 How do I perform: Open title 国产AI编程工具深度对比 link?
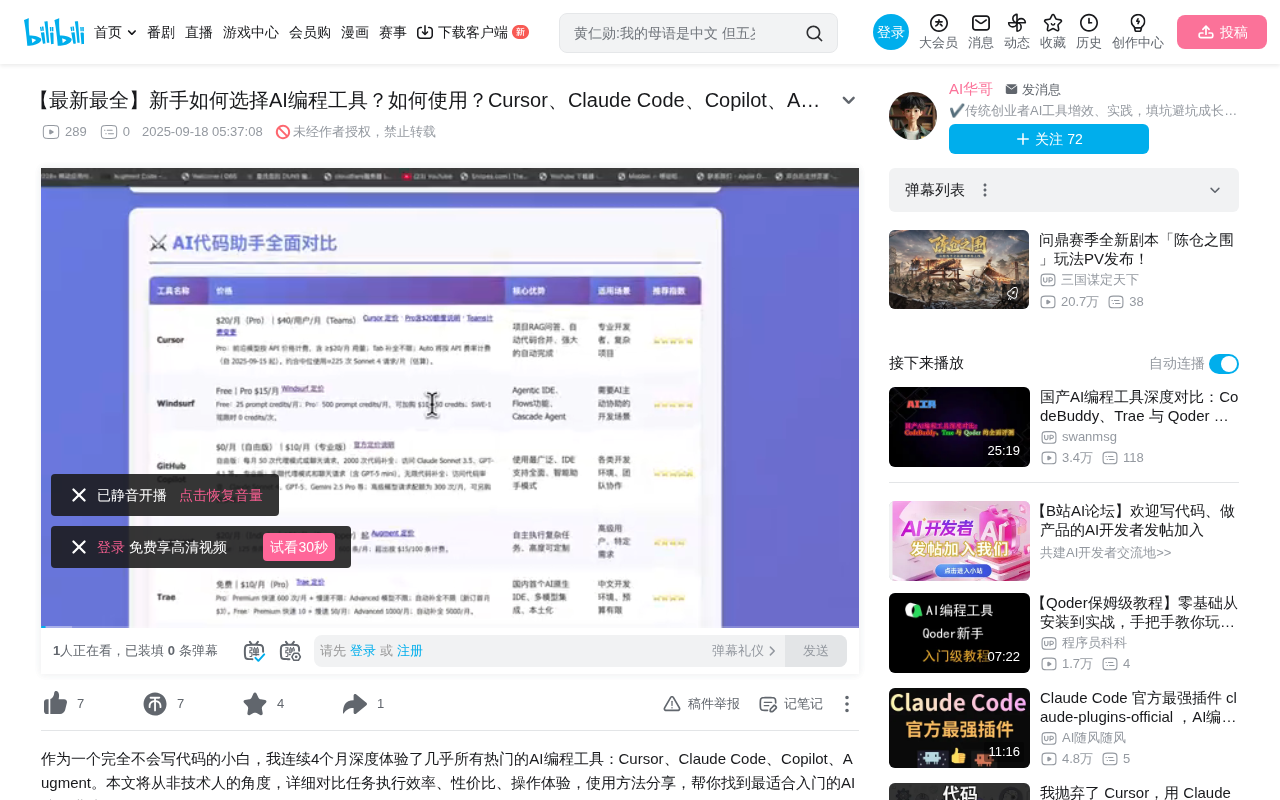pos(1139,406)
